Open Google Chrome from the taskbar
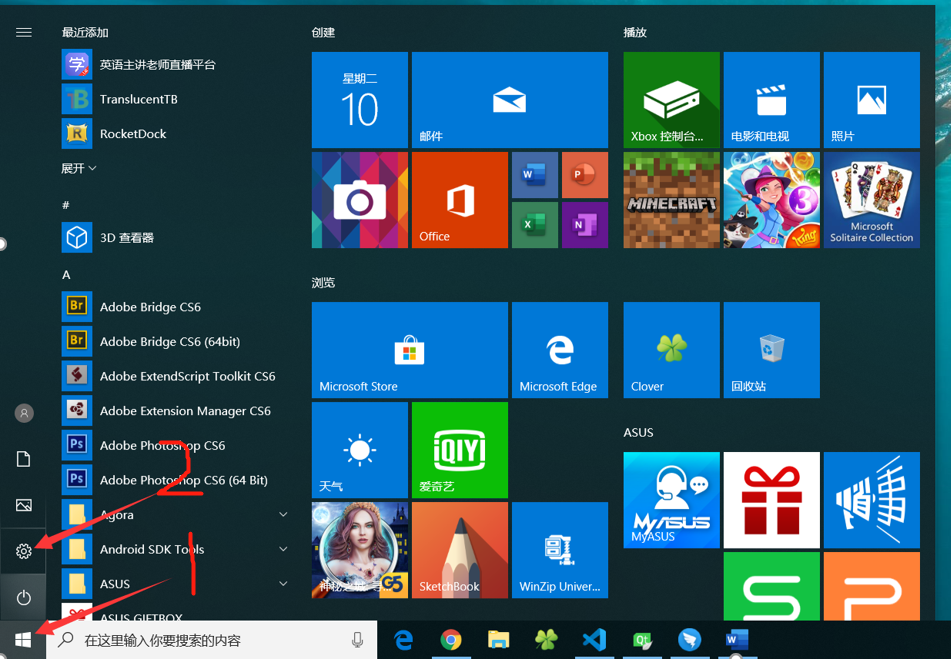 (451, 640)
